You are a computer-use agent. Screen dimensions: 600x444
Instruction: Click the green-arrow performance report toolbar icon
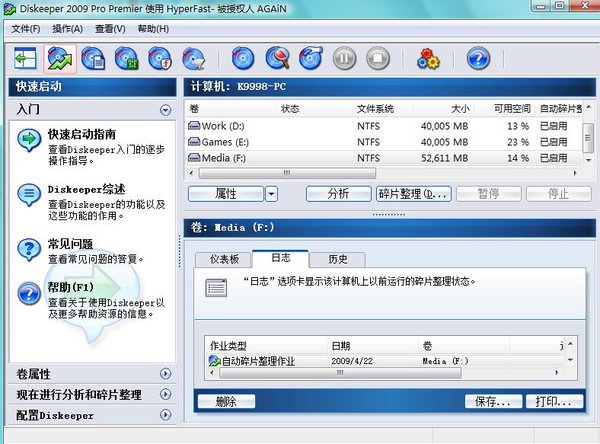(60, 59)
